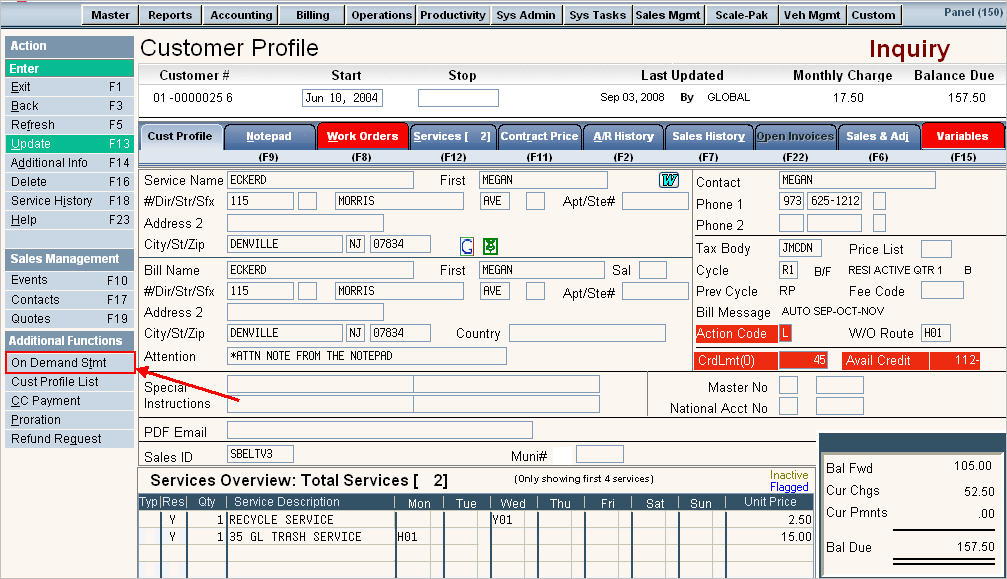Screen dimensions: 1007x579
Task: Click Enter in the Action panel
Action: coord(69,68)
